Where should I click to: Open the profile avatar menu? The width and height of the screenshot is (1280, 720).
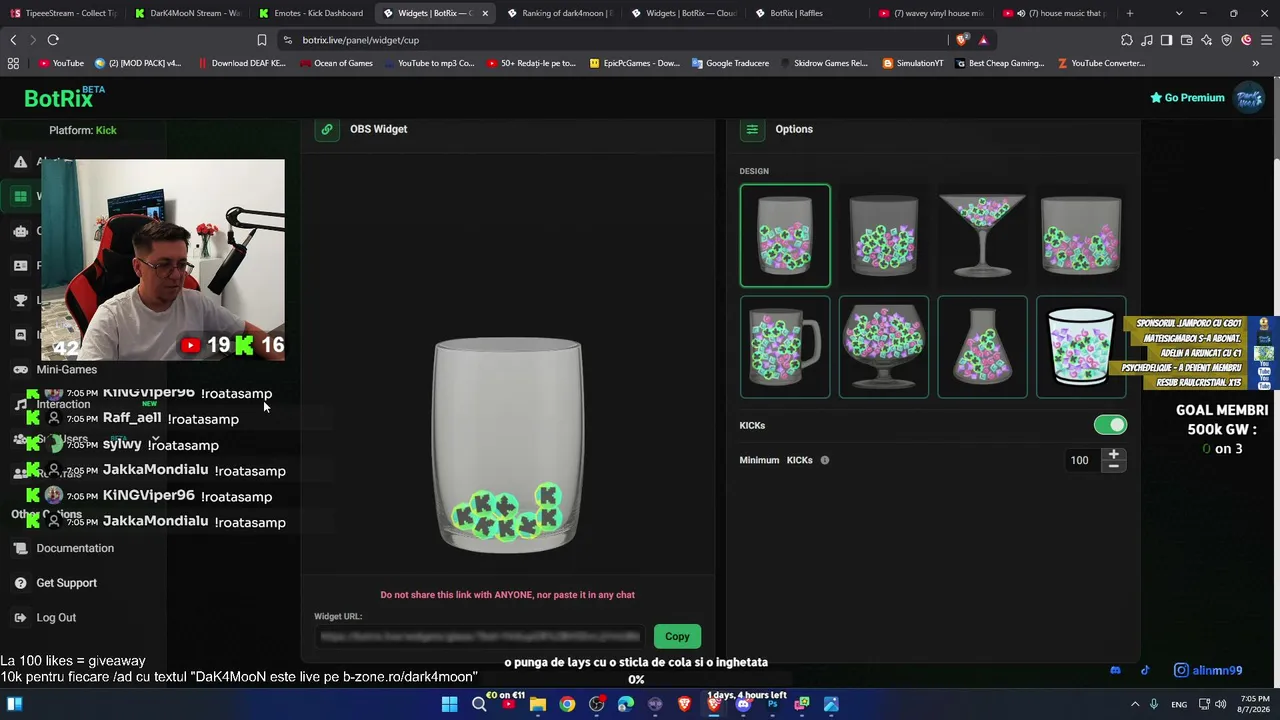(1249, 98)
